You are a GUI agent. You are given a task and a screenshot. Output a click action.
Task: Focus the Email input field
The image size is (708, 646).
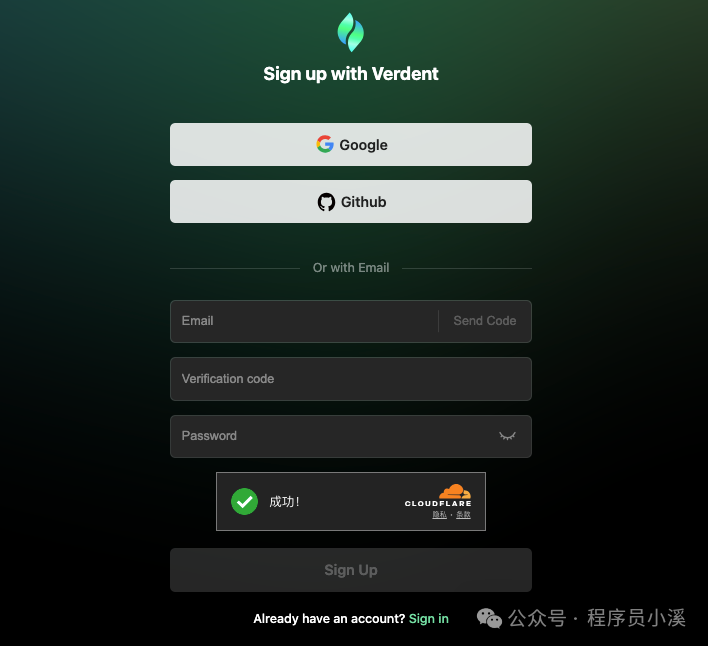pyautogui.click(x=304, y=321)
